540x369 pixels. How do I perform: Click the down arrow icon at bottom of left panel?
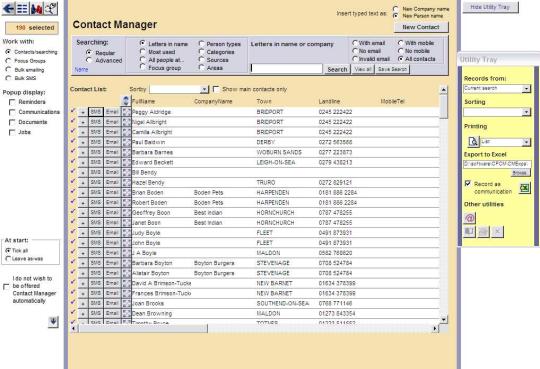pos(53,322)
